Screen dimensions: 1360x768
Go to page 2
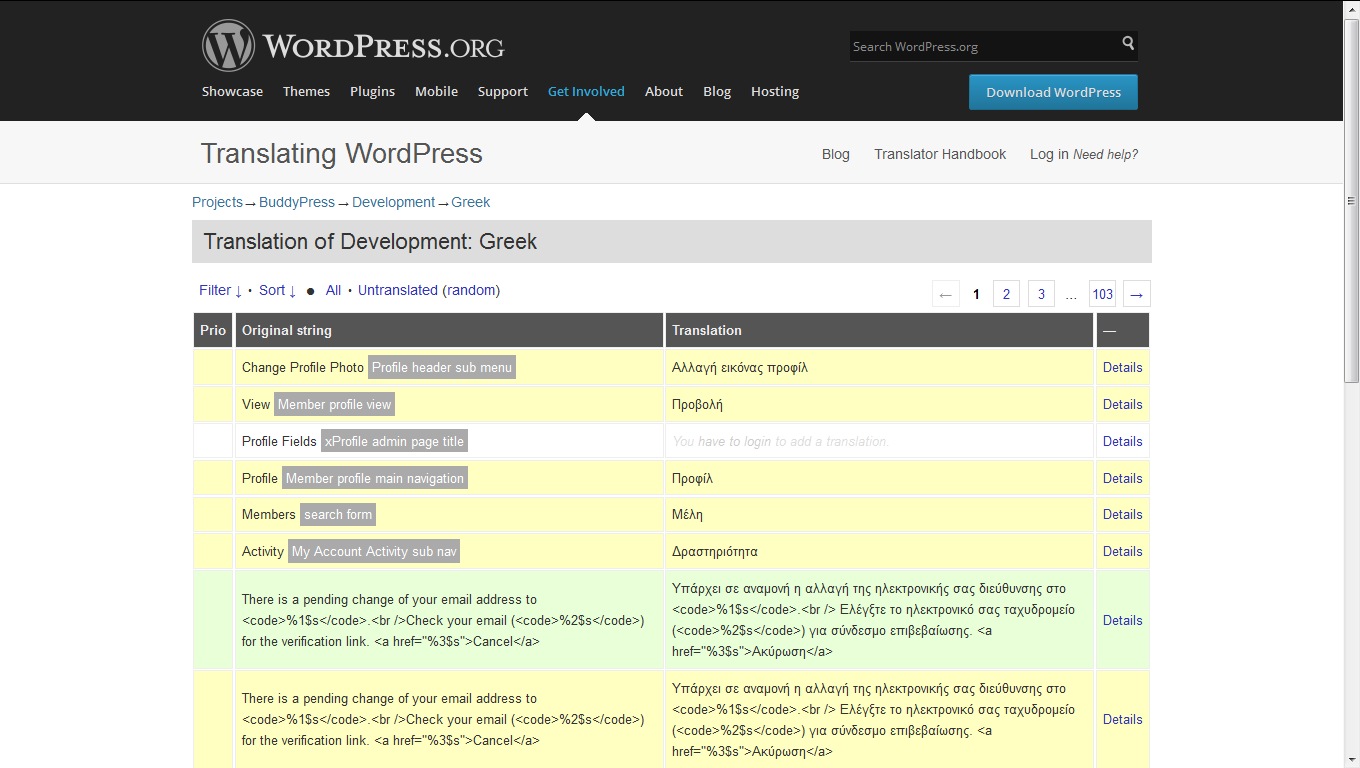tap(1006, 294)
